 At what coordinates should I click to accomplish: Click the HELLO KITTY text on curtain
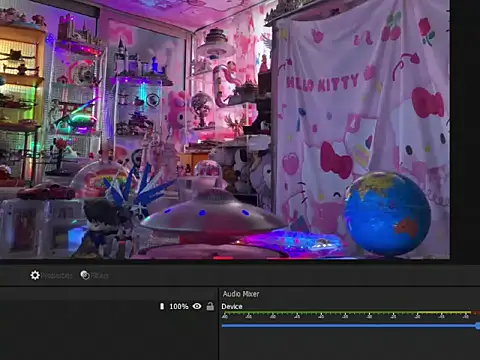(322, 83)
